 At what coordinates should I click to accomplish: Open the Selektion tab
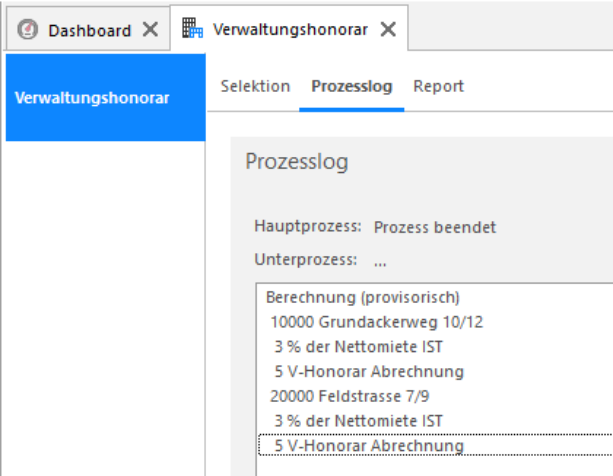point(255,86)
